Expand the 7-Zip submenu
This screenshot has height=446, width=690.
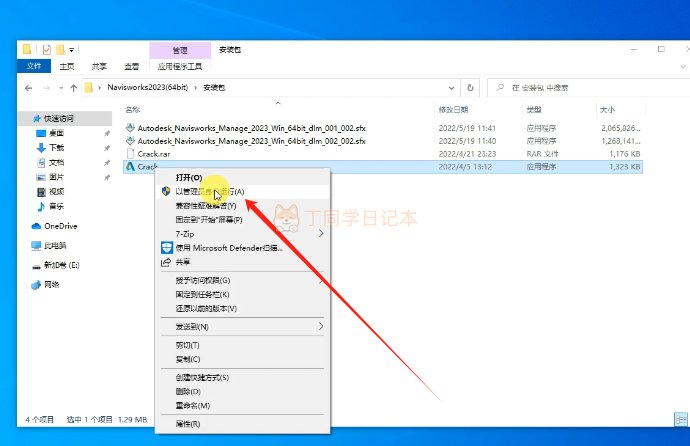(242, 234)
